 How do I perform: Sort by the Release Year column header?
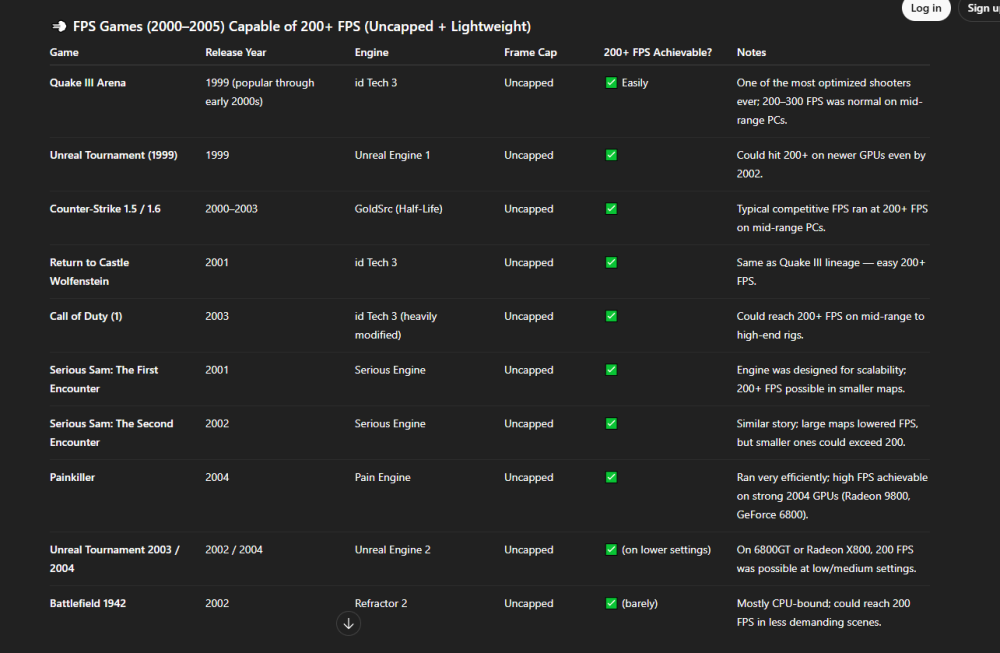pos(232,52)
